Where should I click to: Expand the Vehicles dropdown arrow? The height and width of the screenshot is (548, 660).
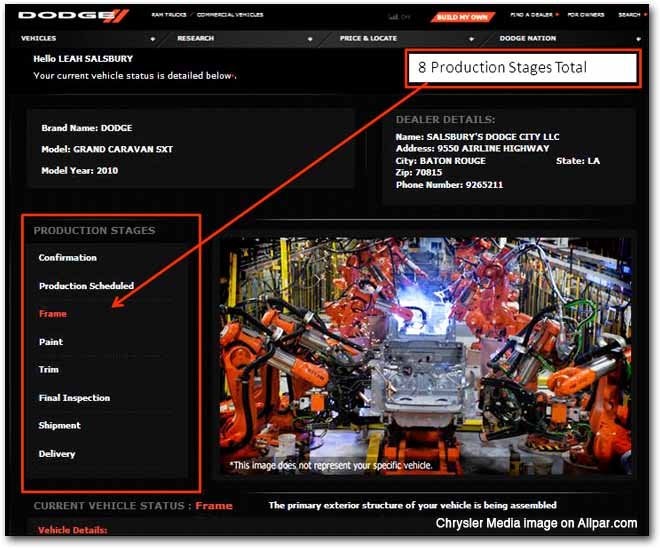(153, 39)
